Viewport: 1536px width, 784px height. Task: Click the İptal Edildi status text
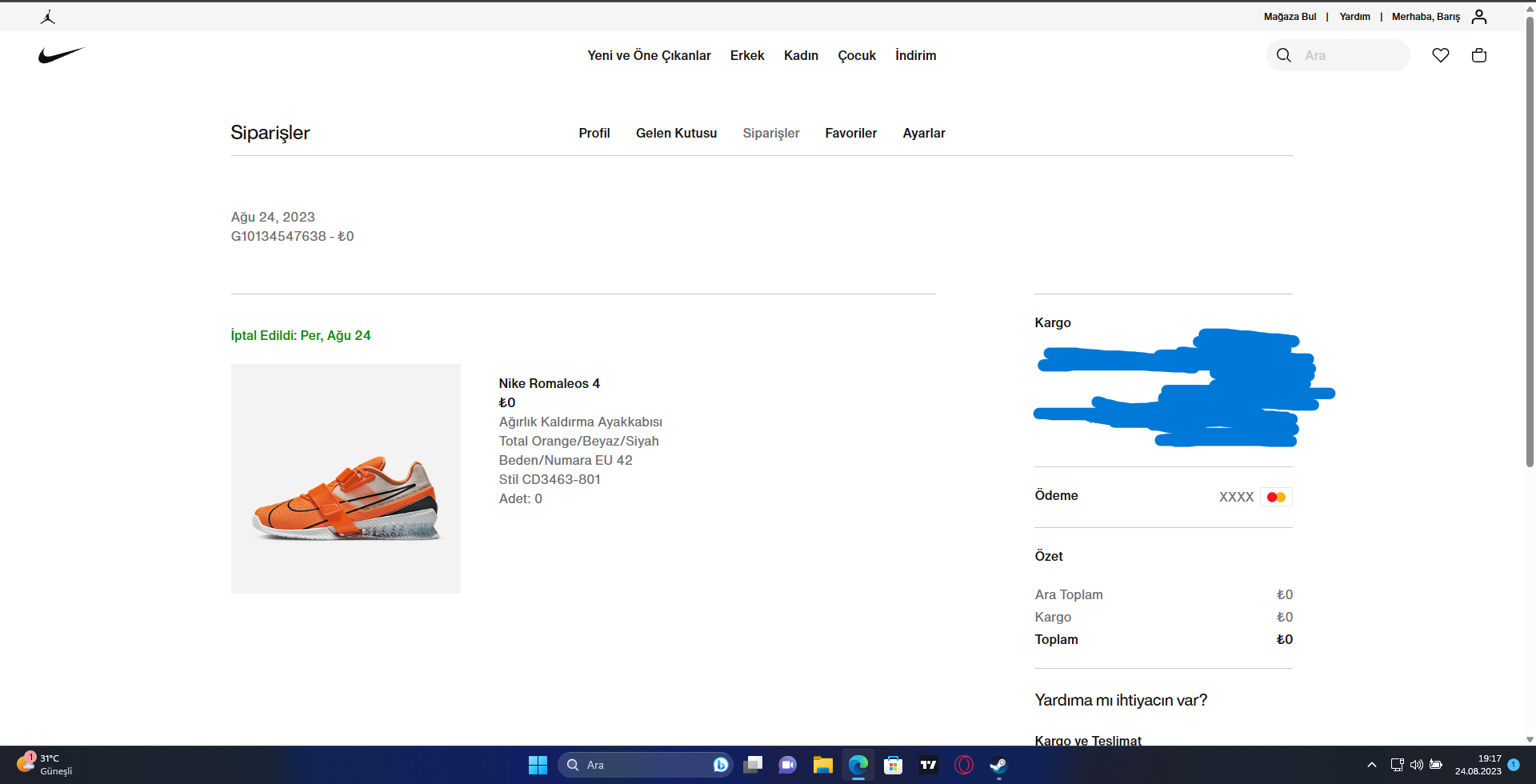coord(301,335)
